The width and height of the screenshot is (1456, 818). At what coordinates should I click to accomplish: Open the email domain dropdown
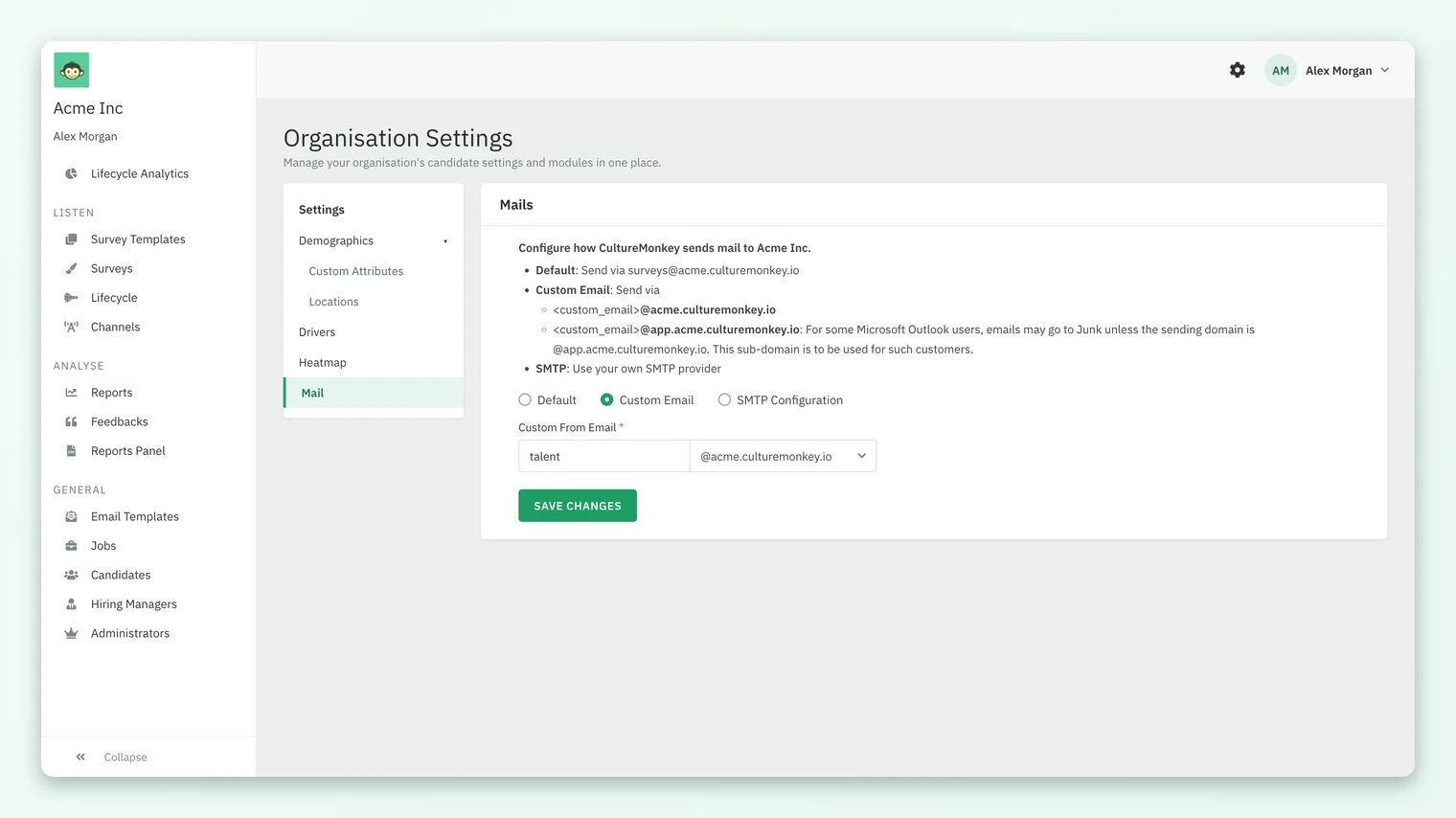(783, 456)
